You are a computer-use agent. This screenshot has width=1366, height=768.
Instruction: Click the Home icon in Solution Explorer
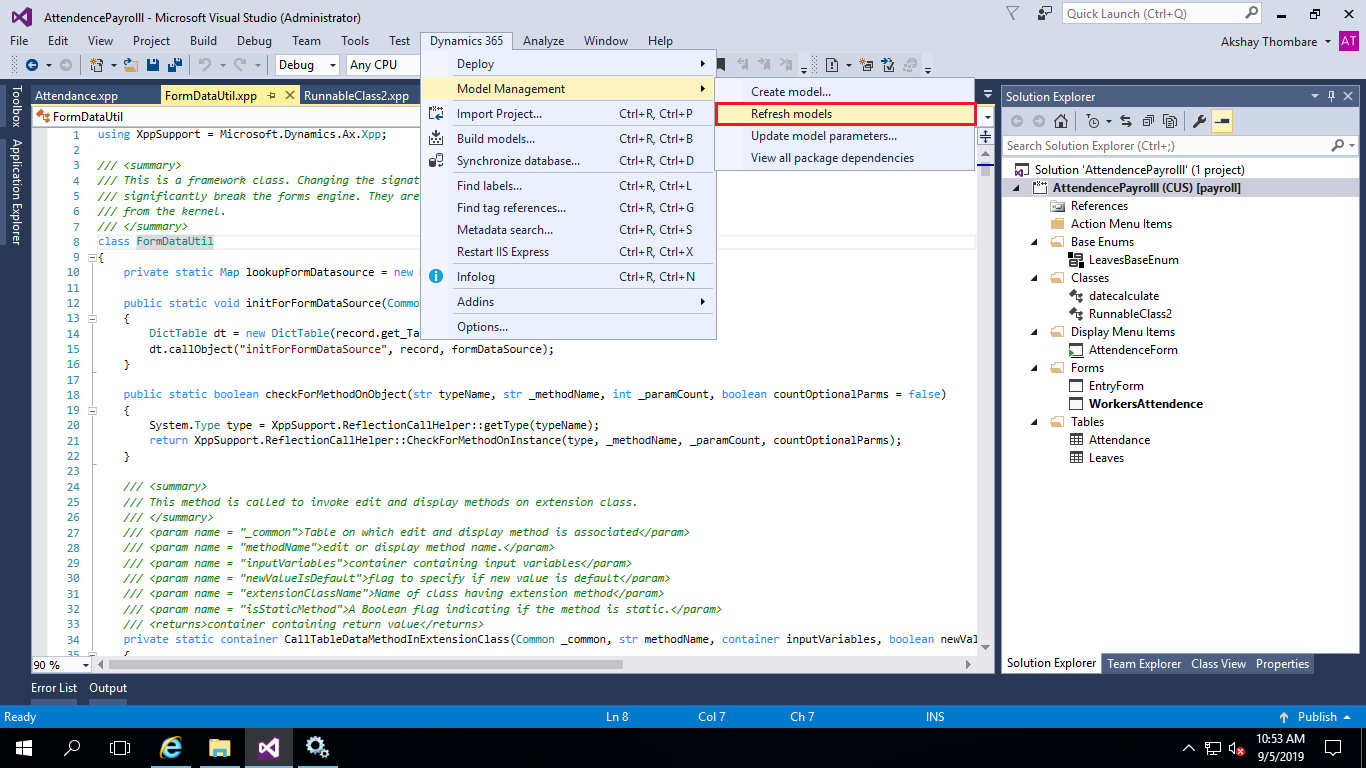[x=1061, y=121]
